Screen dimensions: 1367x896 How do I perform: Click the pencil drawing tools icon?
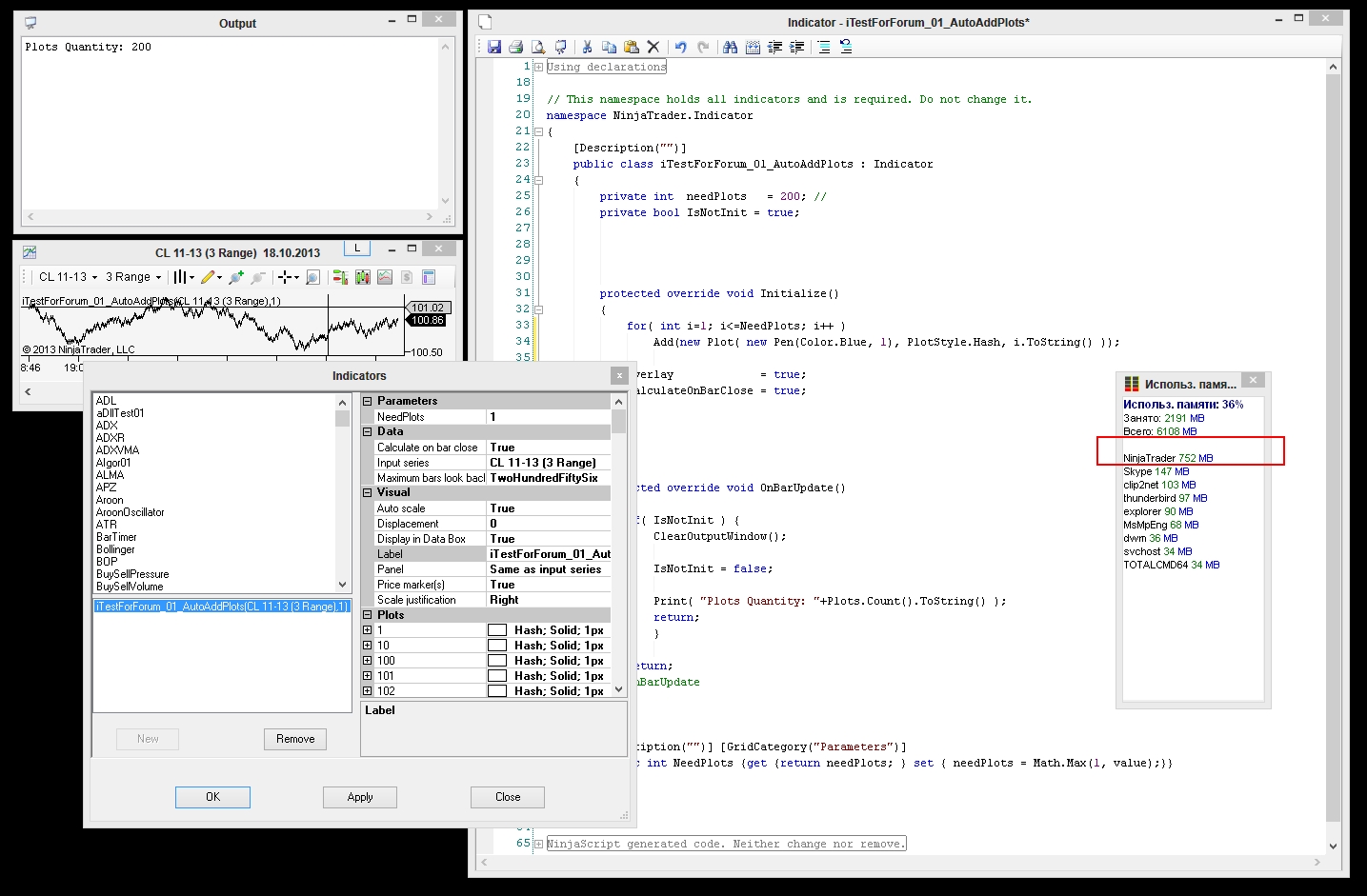[x=208, y=277]
